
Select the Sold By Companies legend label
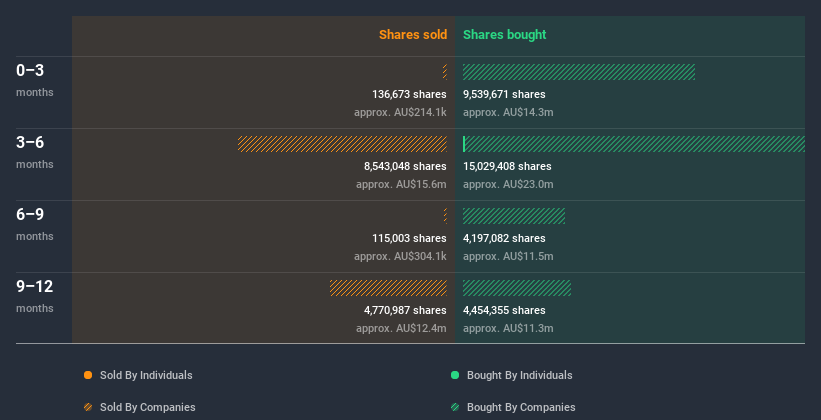pos(148,407)
